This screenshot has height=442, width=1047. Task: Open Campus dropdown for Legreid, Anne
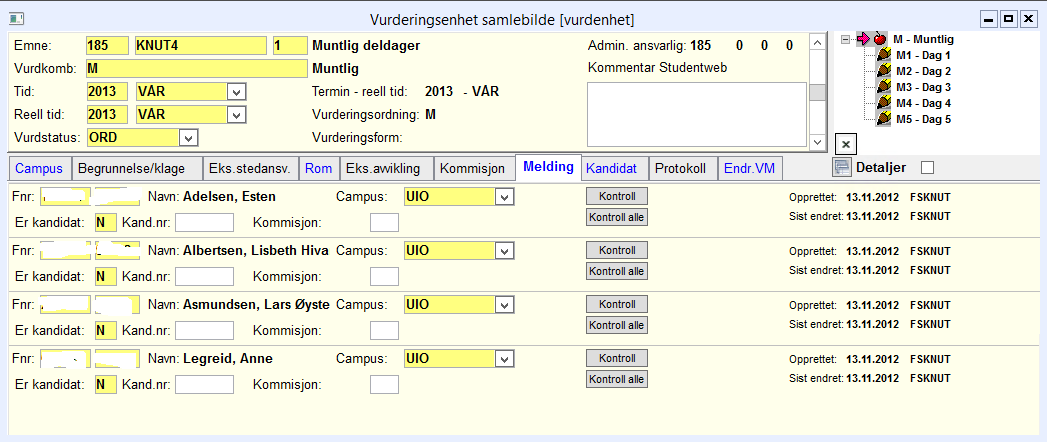click(505, 359)
